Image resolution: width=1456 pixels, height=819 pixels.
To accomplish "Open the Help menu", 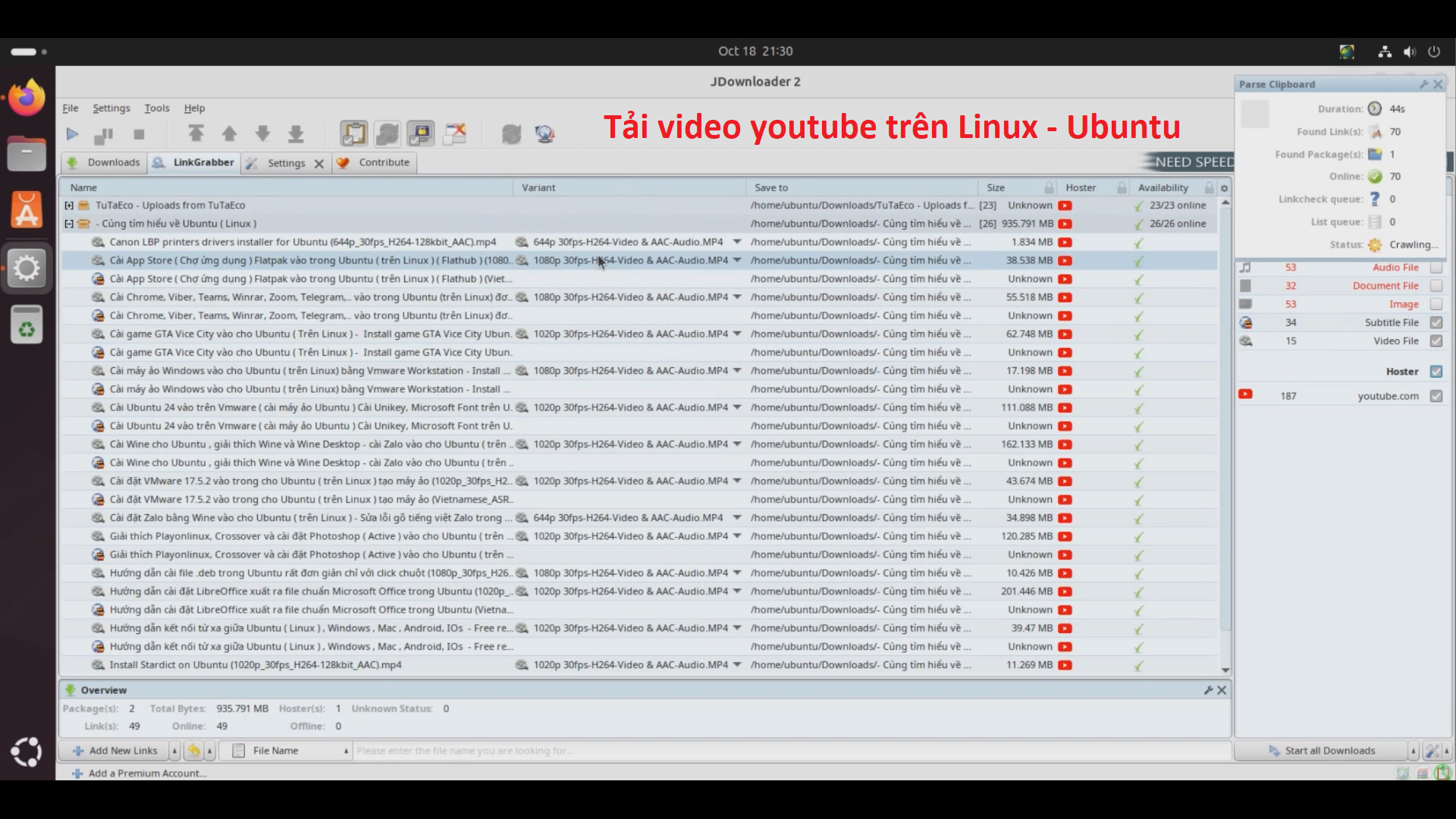I will pyautogui.click(x=194, y=108).
